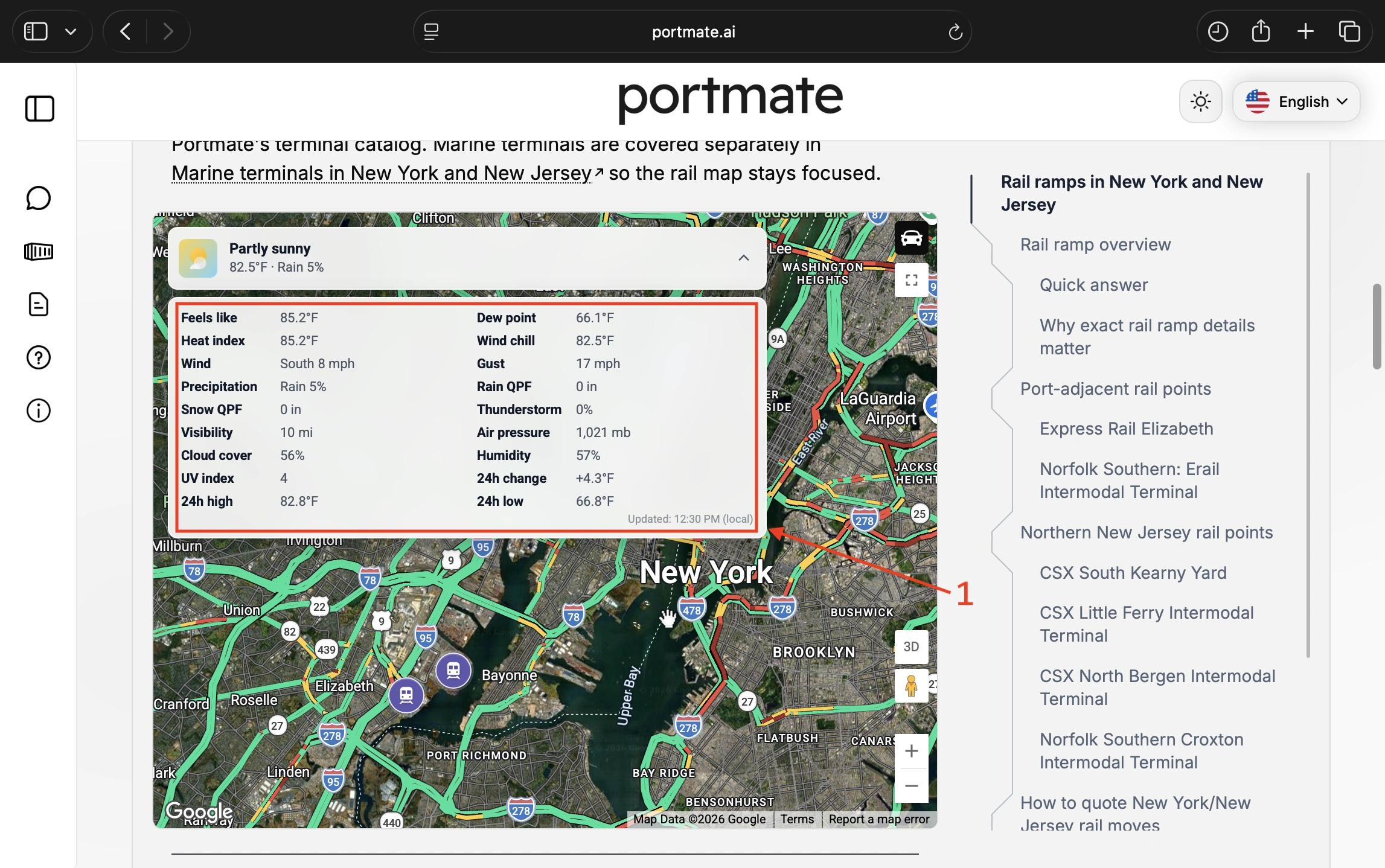The image size is (1385, 868).
Task: Collapse the Partly sunny weather panel
Action: tap(744, 258)
